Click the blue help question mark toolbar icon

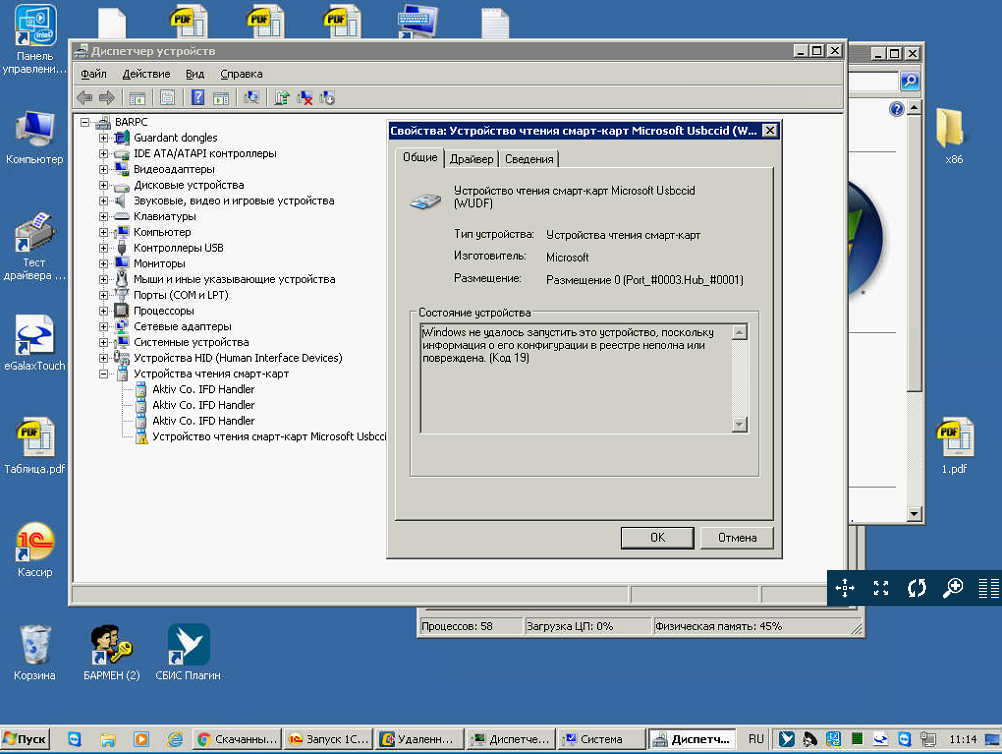(198, 97)
